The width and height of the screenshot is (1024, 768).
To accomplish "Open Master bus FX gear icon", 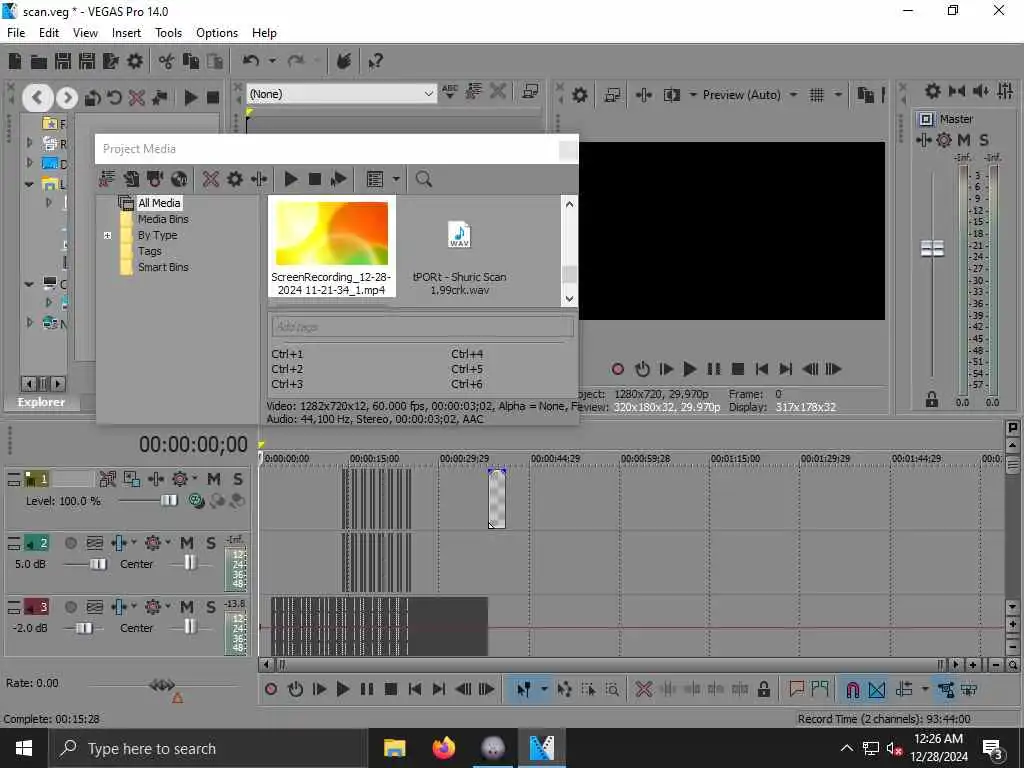I will pyautogui.click(x=944, y=140).
